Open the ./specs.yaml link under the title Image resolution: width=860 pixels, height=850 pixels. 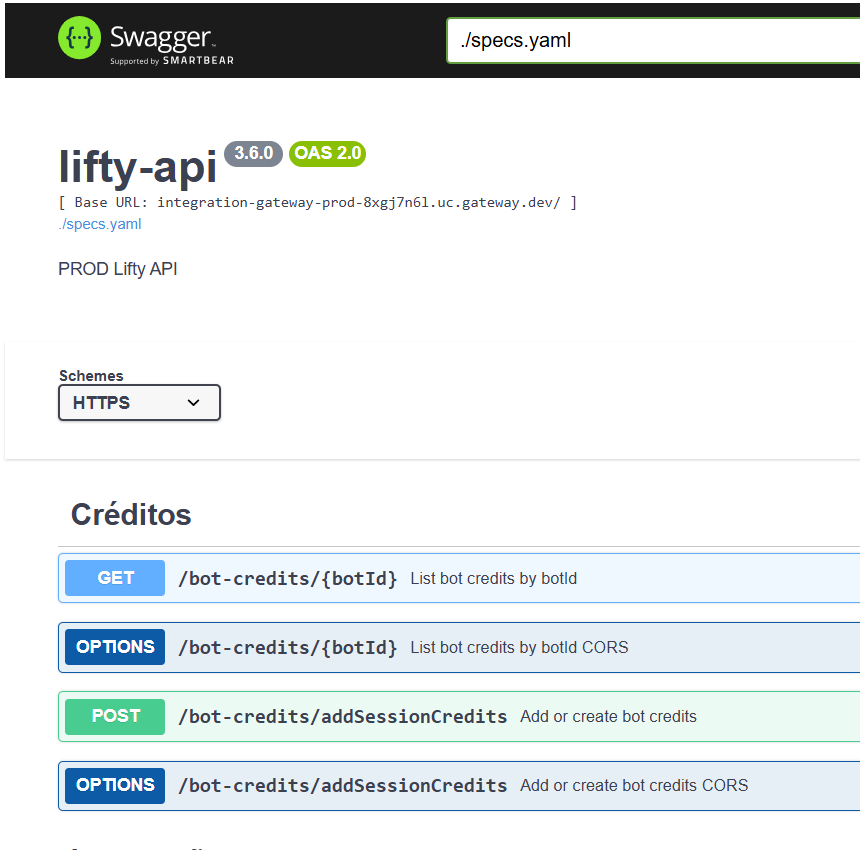point(100,224)
